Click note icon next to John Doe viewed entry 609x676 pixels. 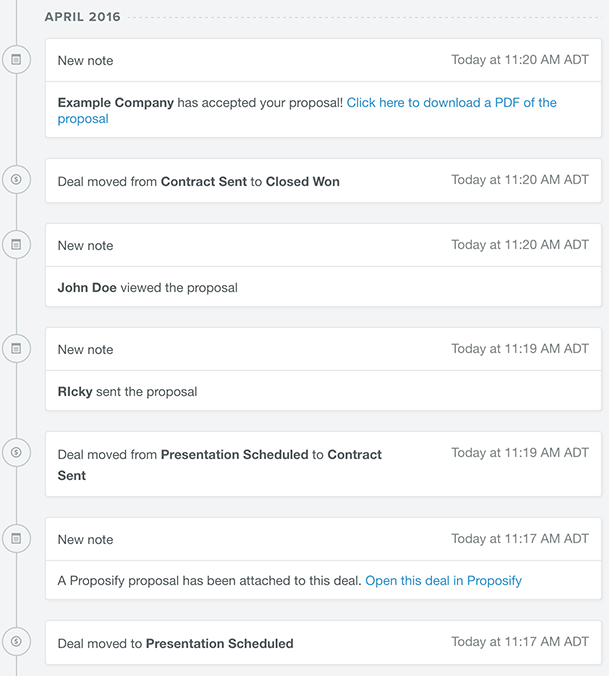16,244
